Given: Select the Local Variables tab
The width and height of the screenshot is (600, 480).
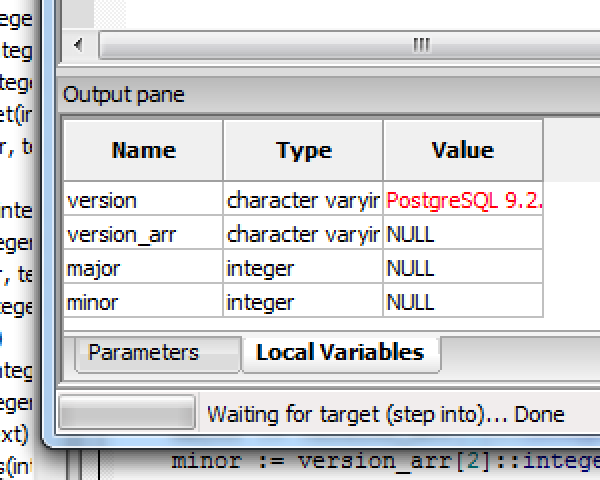Looking at the screenshot, I should coord(340,353).
